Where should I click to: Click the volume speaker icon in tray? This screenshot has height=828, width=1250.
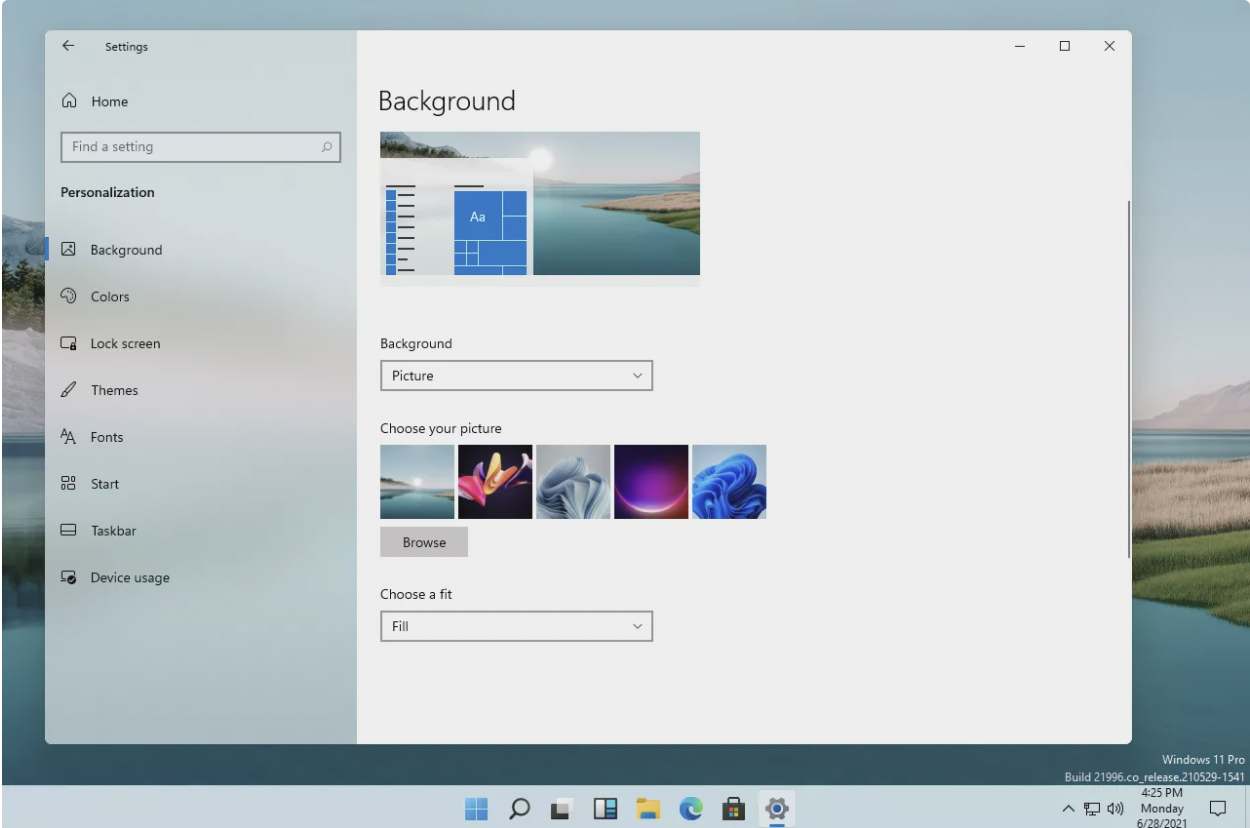tap(1115, 808)
